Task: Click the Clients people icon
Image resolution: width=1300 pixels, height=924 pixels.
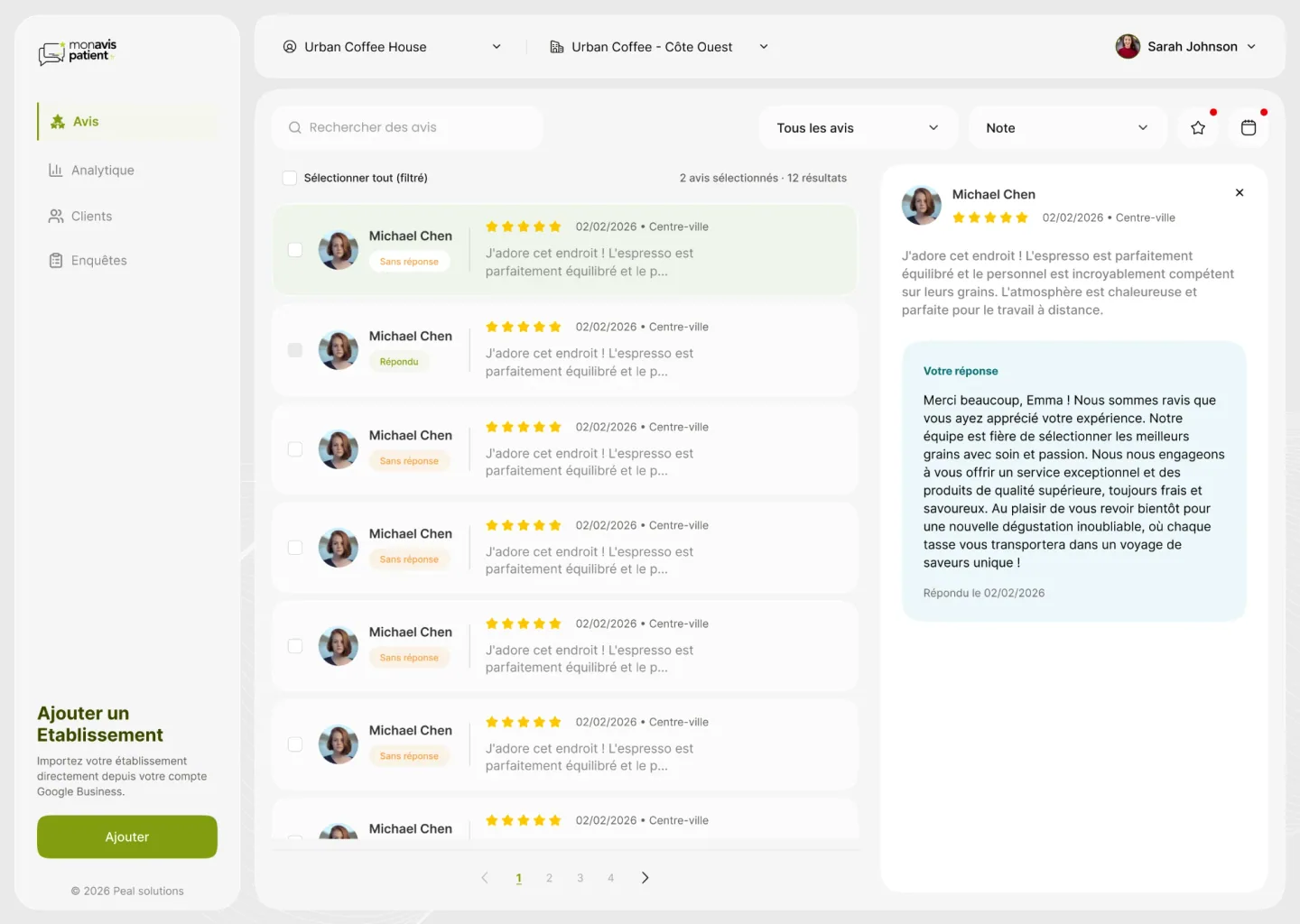Action: tap(56, 216)
